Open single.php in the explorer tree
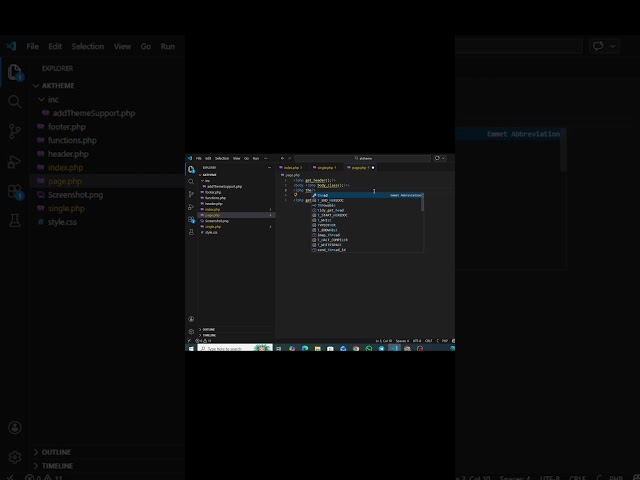Screen dimensions: 640x480 [x=213, y=227]
